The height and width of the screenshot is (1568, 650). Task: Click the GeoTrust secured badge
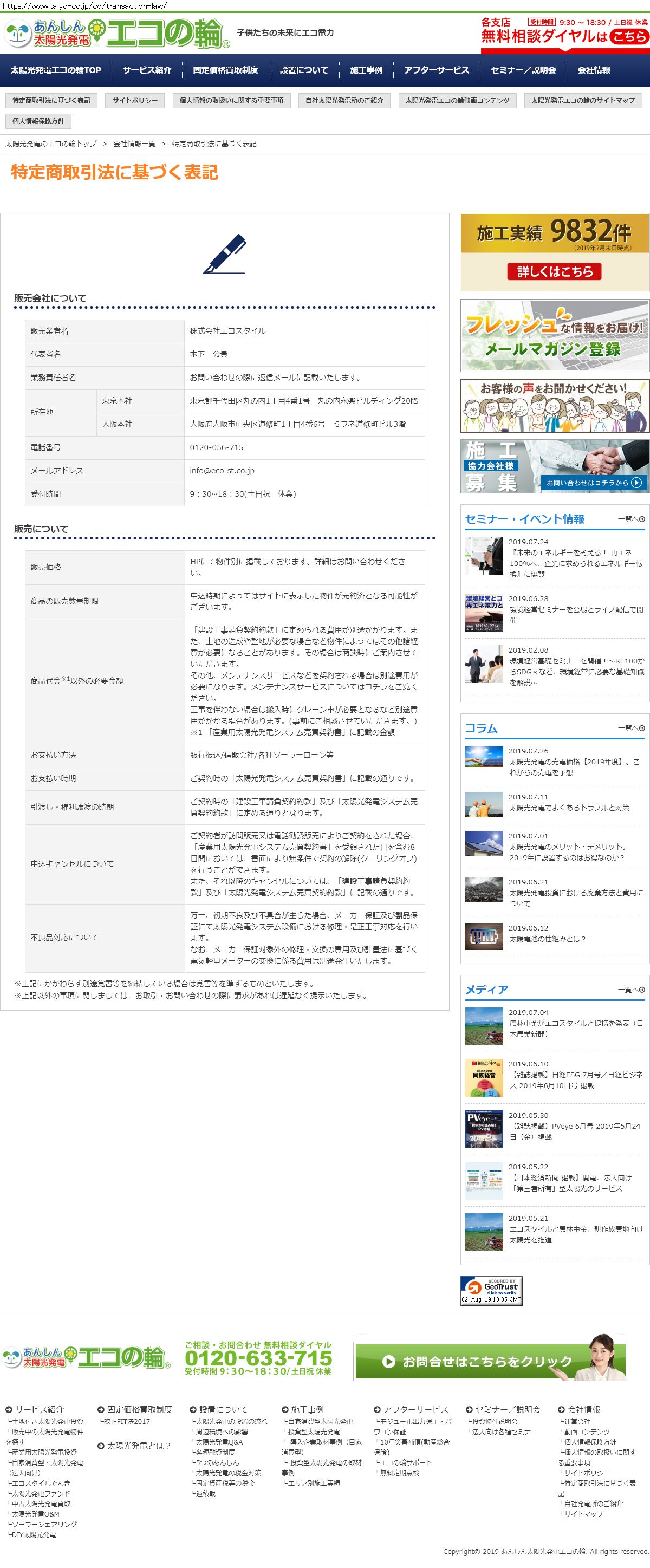491,1290
